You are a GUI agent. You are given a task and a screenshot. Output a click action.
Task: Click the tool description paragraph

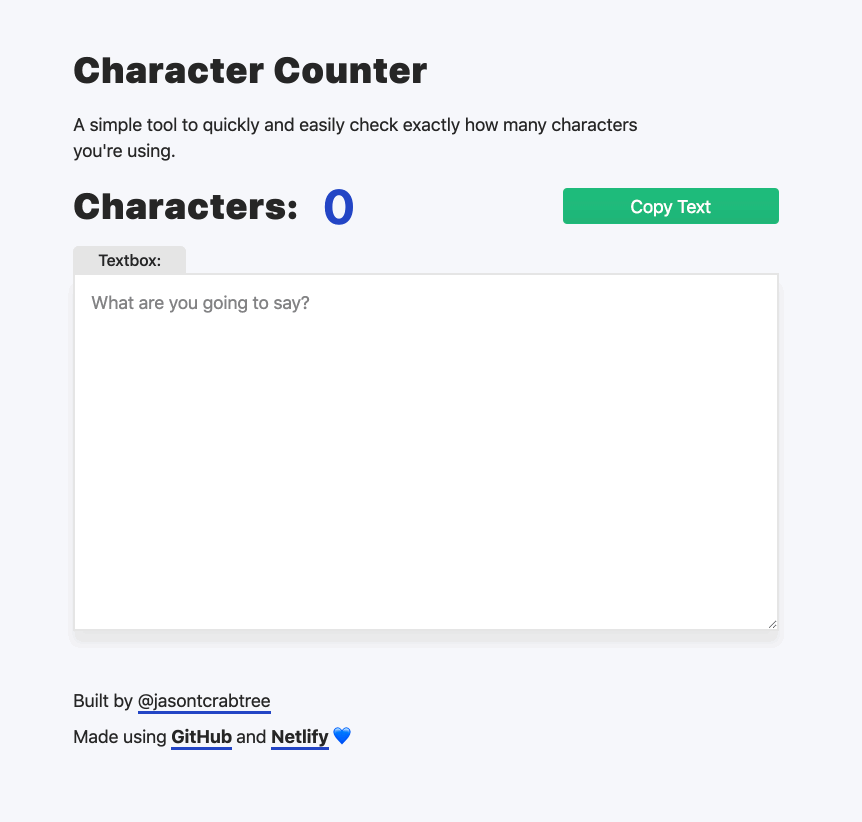click(354, 137)
